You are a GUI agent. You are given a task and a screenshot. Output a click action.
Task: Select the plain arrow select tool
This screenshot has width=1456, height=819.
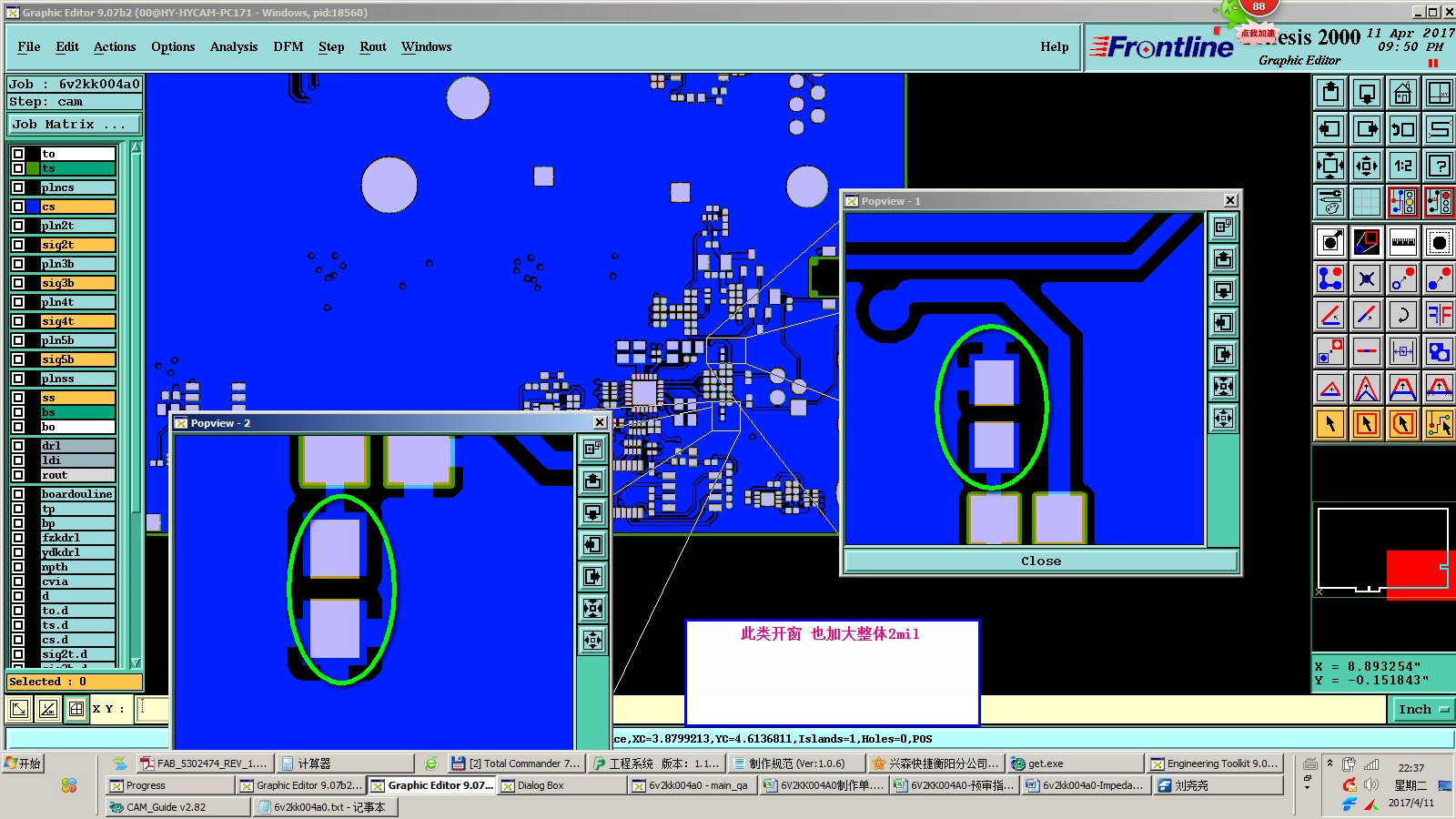click(x=1330, y=424)
